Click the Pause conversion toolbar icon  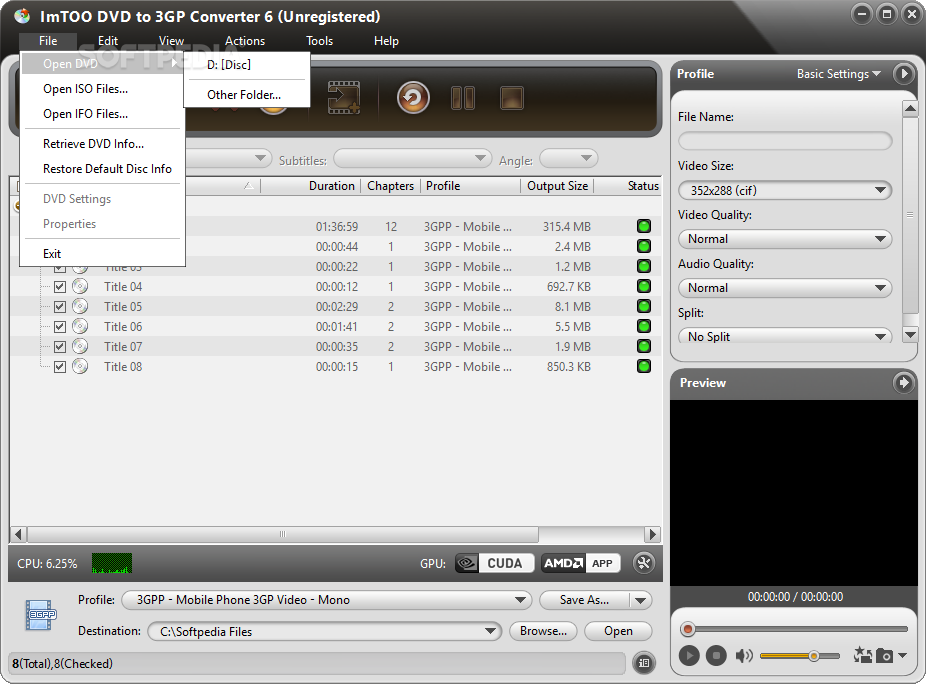coord(463,98)
